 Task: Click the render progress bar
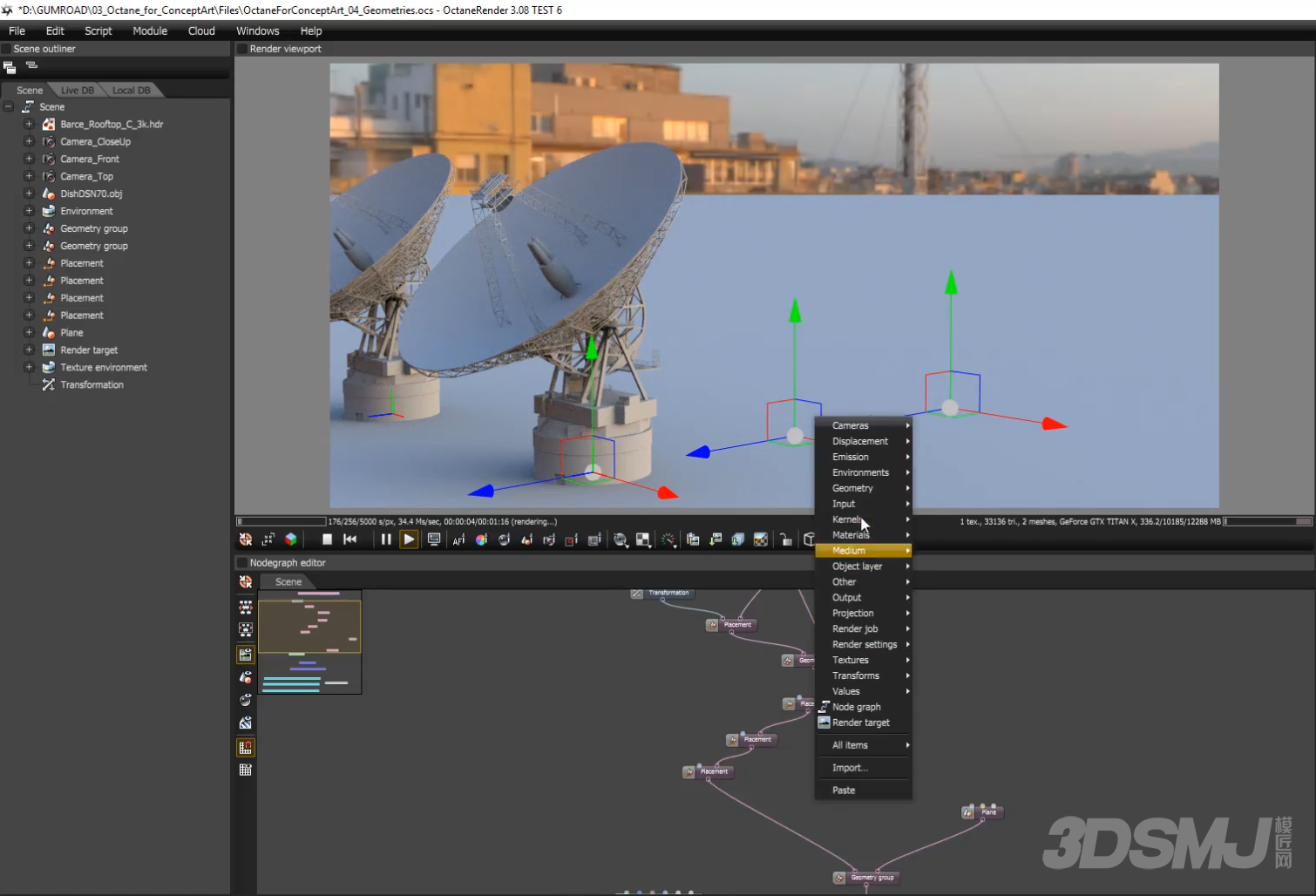coord(282,521)
